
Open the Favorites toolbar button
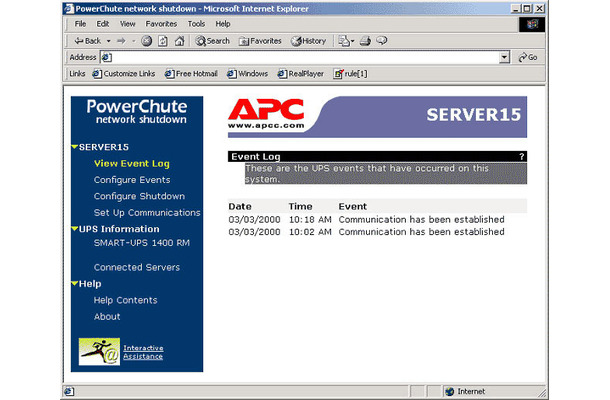(260, 41)
